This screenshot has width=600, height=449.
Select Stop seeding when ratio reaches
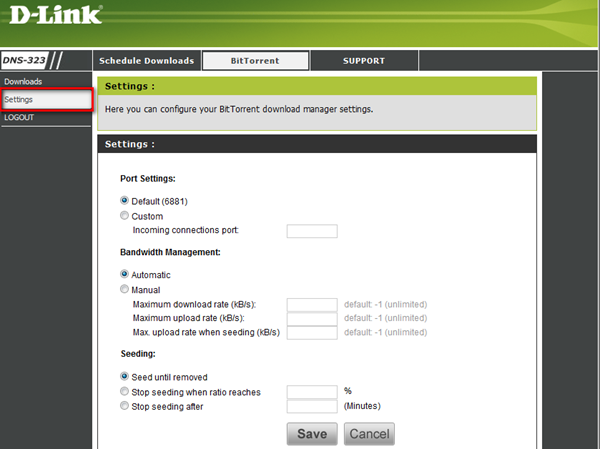pyautogui.click(x=124, y=391)
